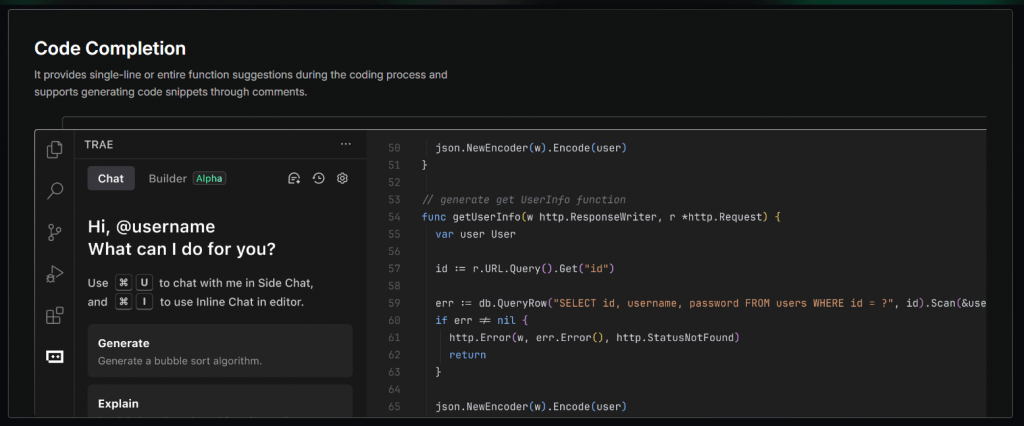
Task: Click the TRAE panel title
Action: point(99,144)
